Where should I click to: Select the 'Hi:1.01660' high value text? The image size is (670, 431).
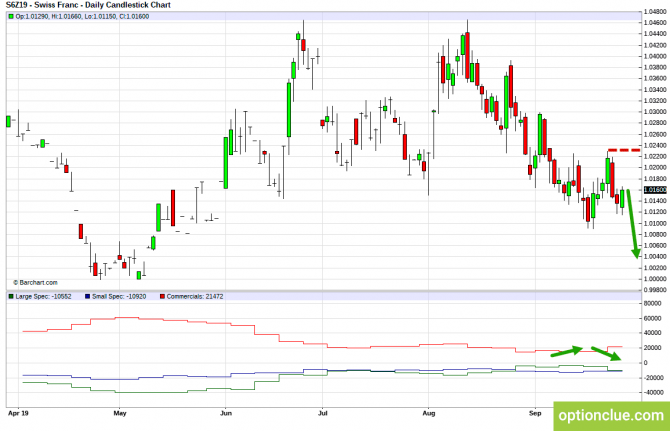point(66,17)
